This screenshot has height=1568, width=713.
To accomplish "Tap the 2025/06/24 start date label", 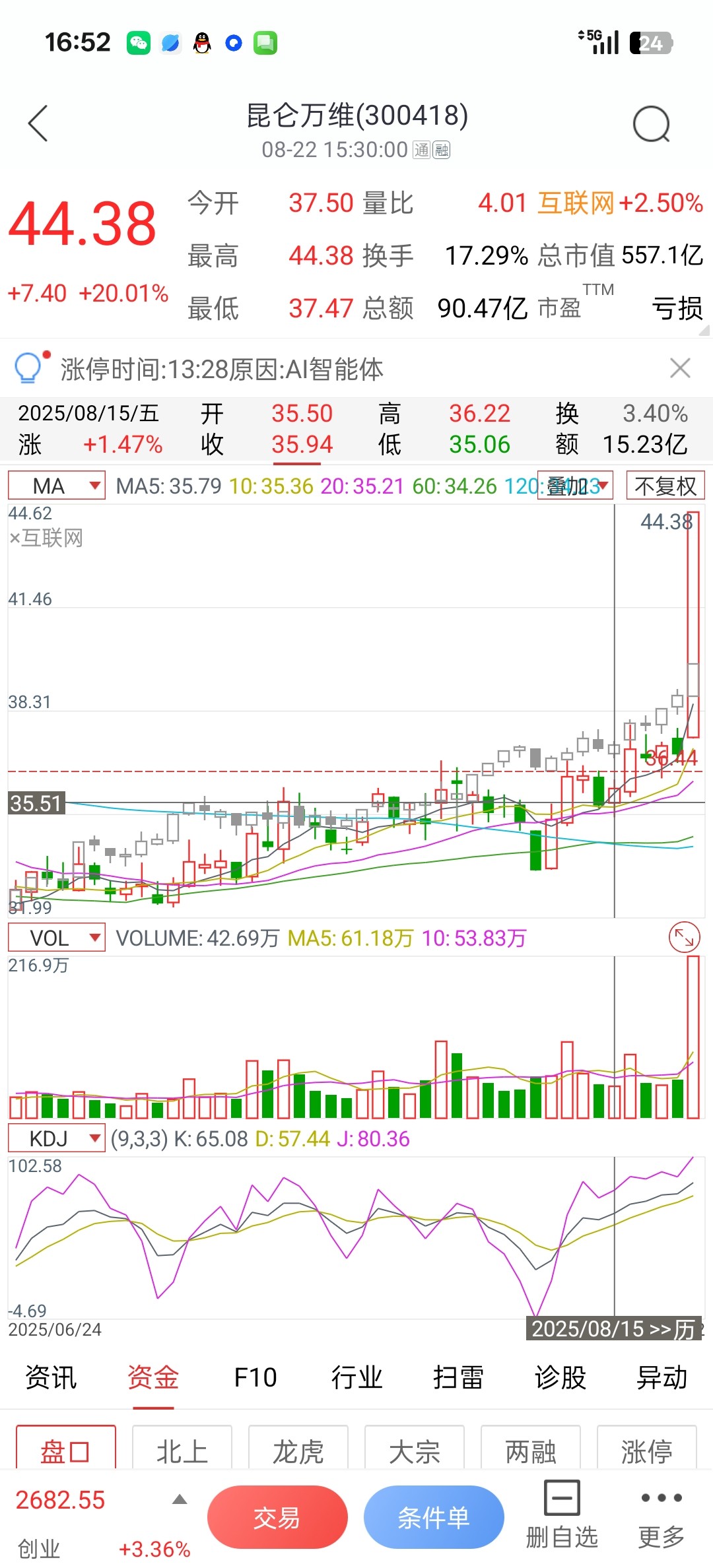I will coord(55,1329).
